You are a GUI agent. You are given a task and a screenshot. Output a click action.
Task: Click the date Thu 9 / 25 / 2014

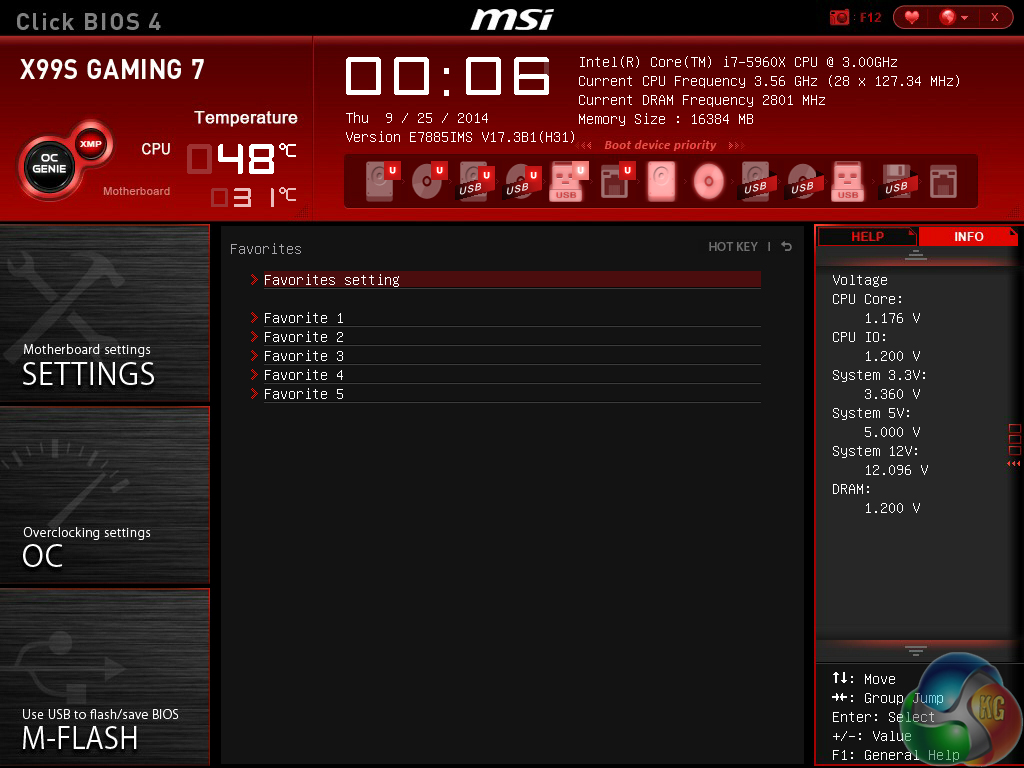pos(417,118)
